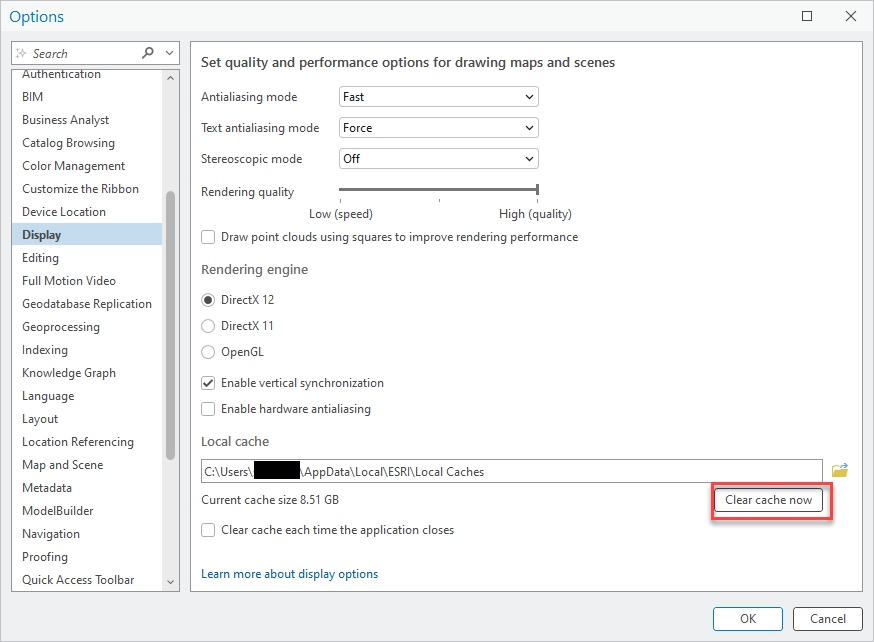Select Editing in the options sidebar

point(40,257)
